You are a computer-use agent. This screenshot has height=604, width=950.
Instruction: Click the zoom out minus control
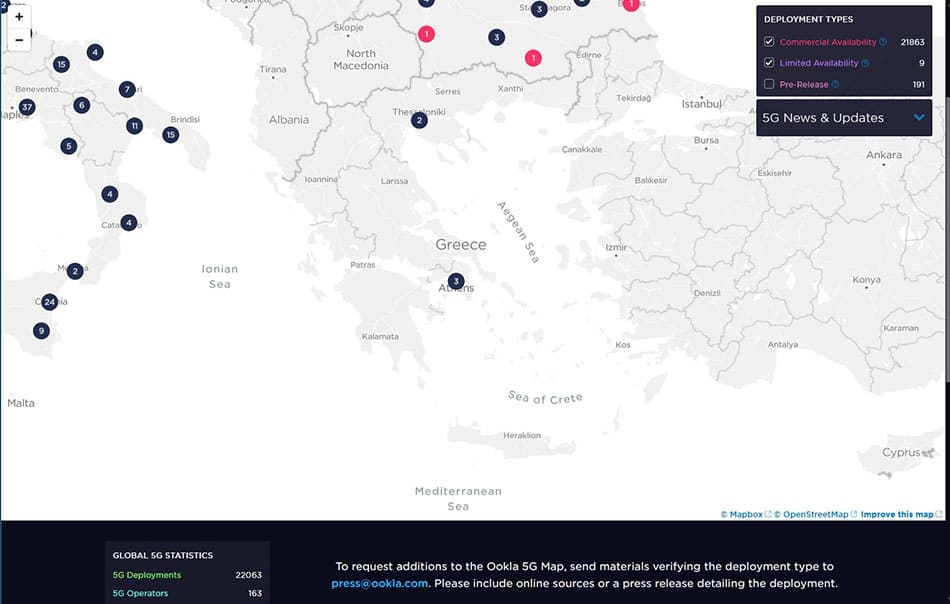click(x=18, y=39)
